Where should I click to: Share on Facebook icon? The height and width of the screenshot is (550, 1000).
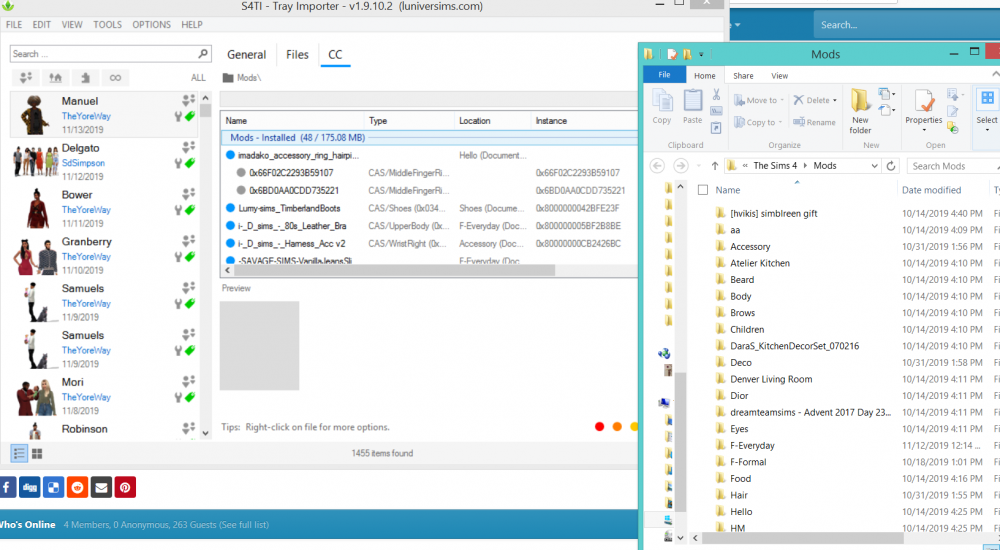click(x=7, y=487)
